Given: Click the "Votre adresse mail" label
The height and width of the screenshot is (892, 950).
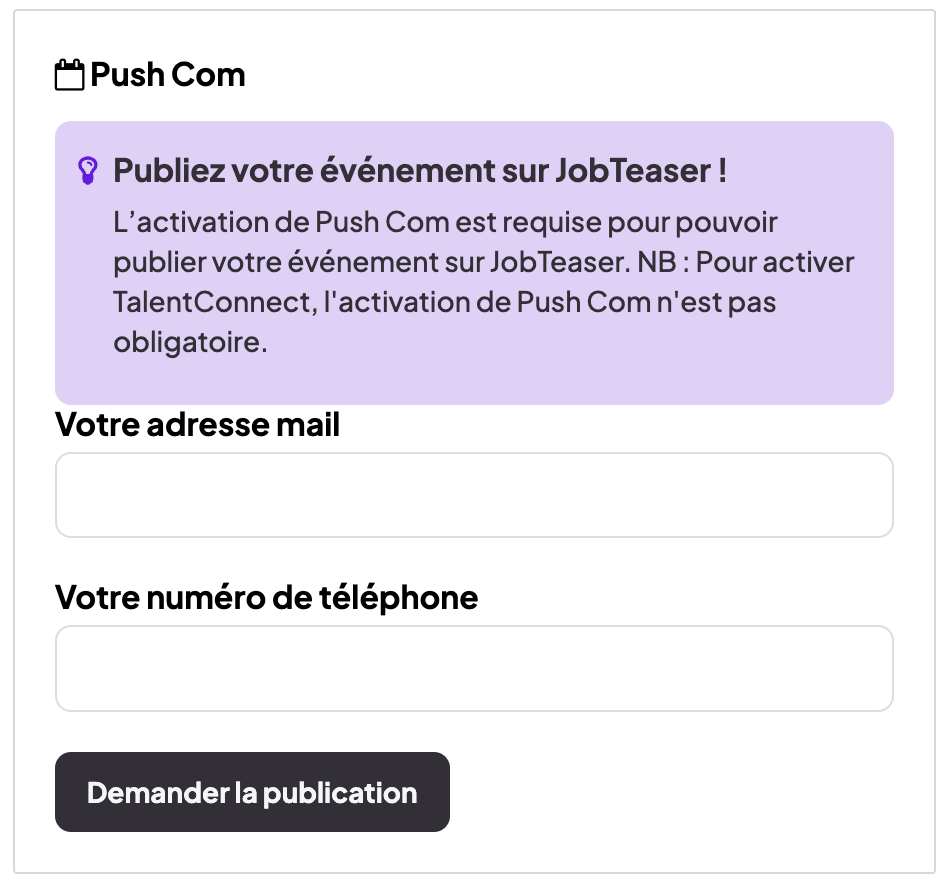Looking at the screenshot, I should click(197, 426).
